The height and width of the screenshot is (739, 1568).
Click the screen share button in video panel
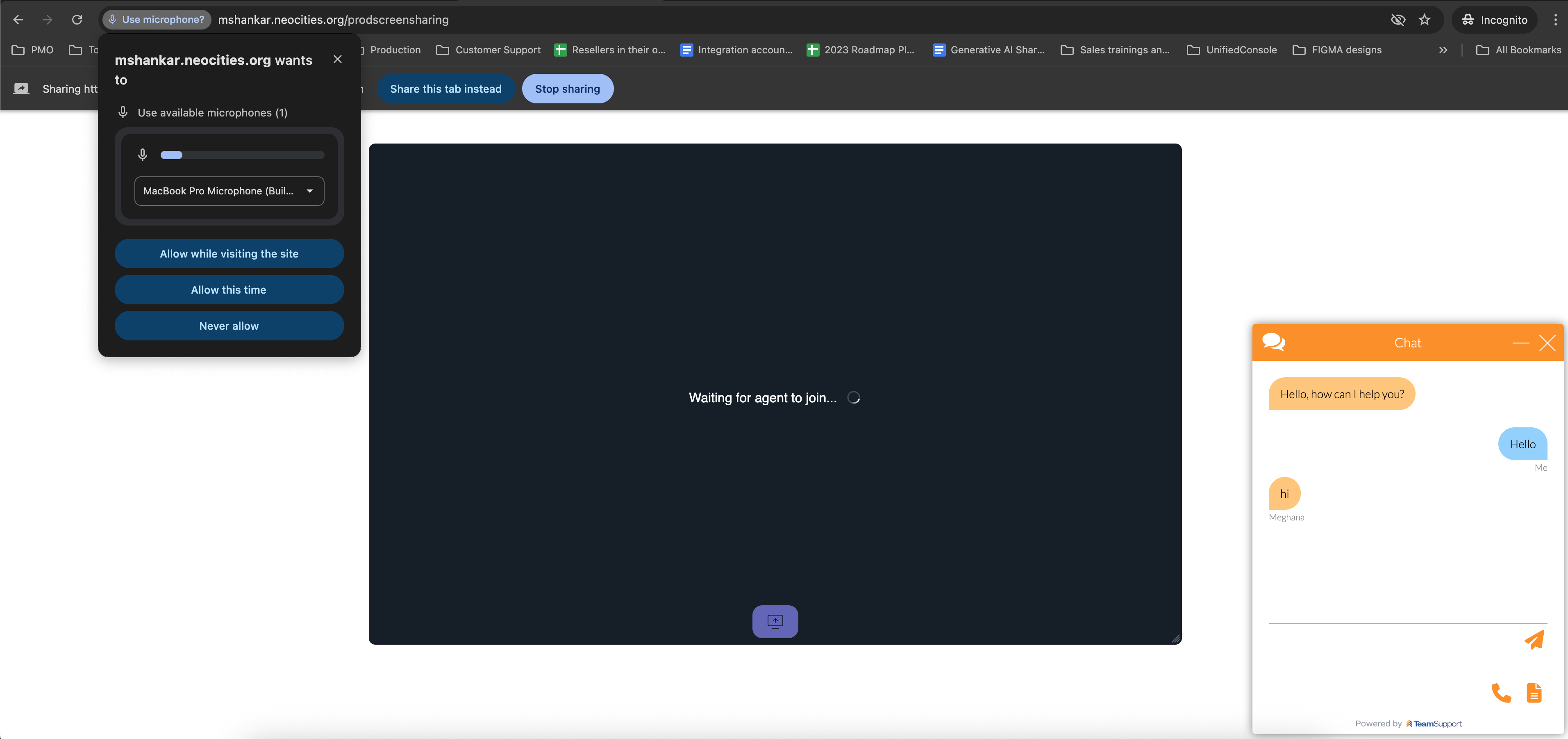tap(775, 621)
